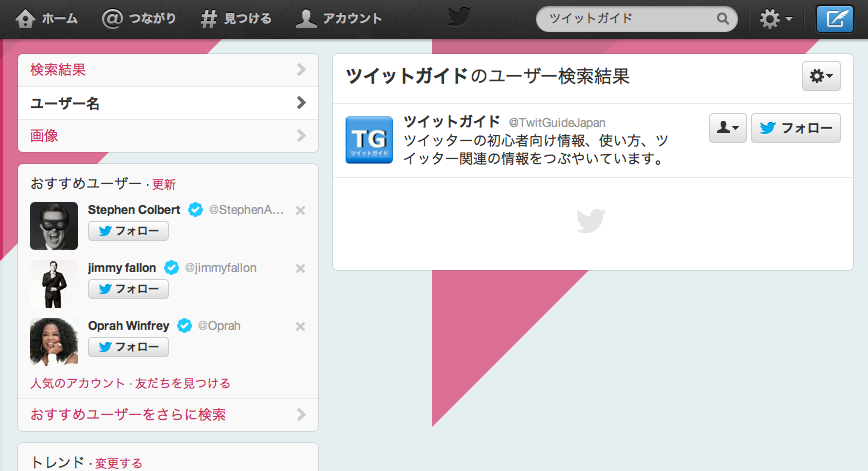The height and width of the screenshot is (471, 868).
Task: Open the settings gear menu in top bar
Action: (776, 19)
